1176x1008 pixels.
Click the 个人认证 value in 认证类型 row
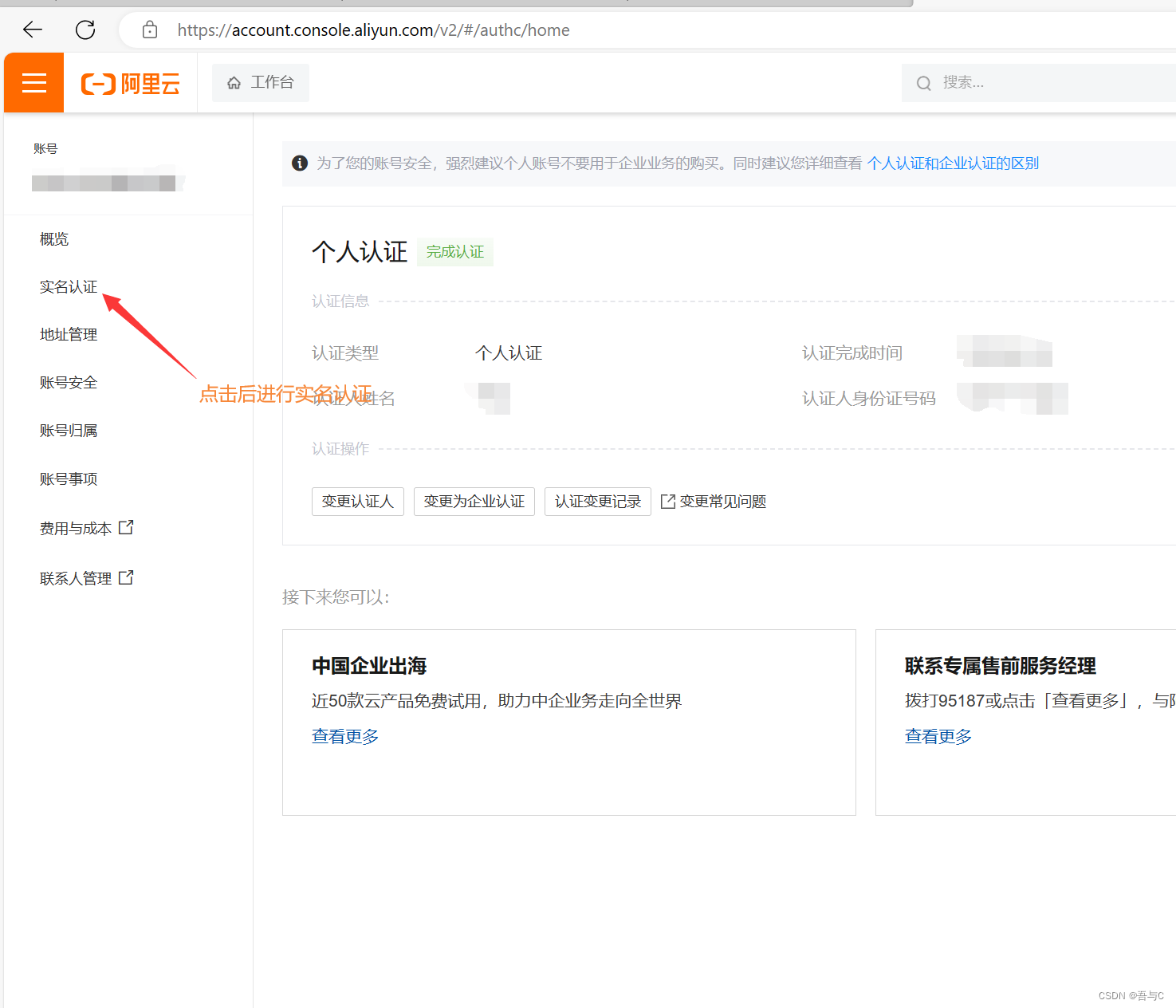pyautogui.click(x=509, y=353)
